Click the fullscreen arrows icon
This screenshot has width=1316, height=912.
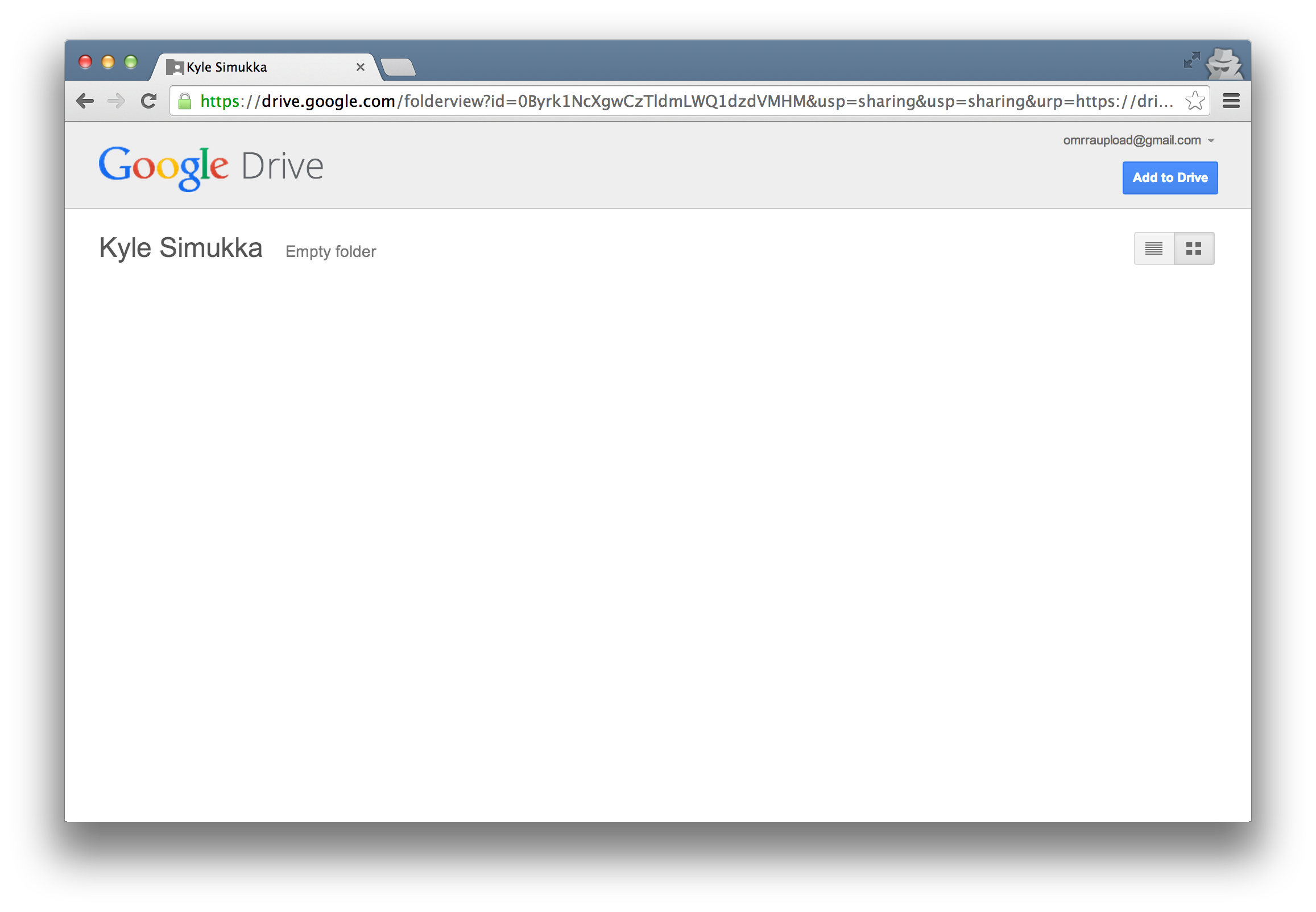point(1191,60)
